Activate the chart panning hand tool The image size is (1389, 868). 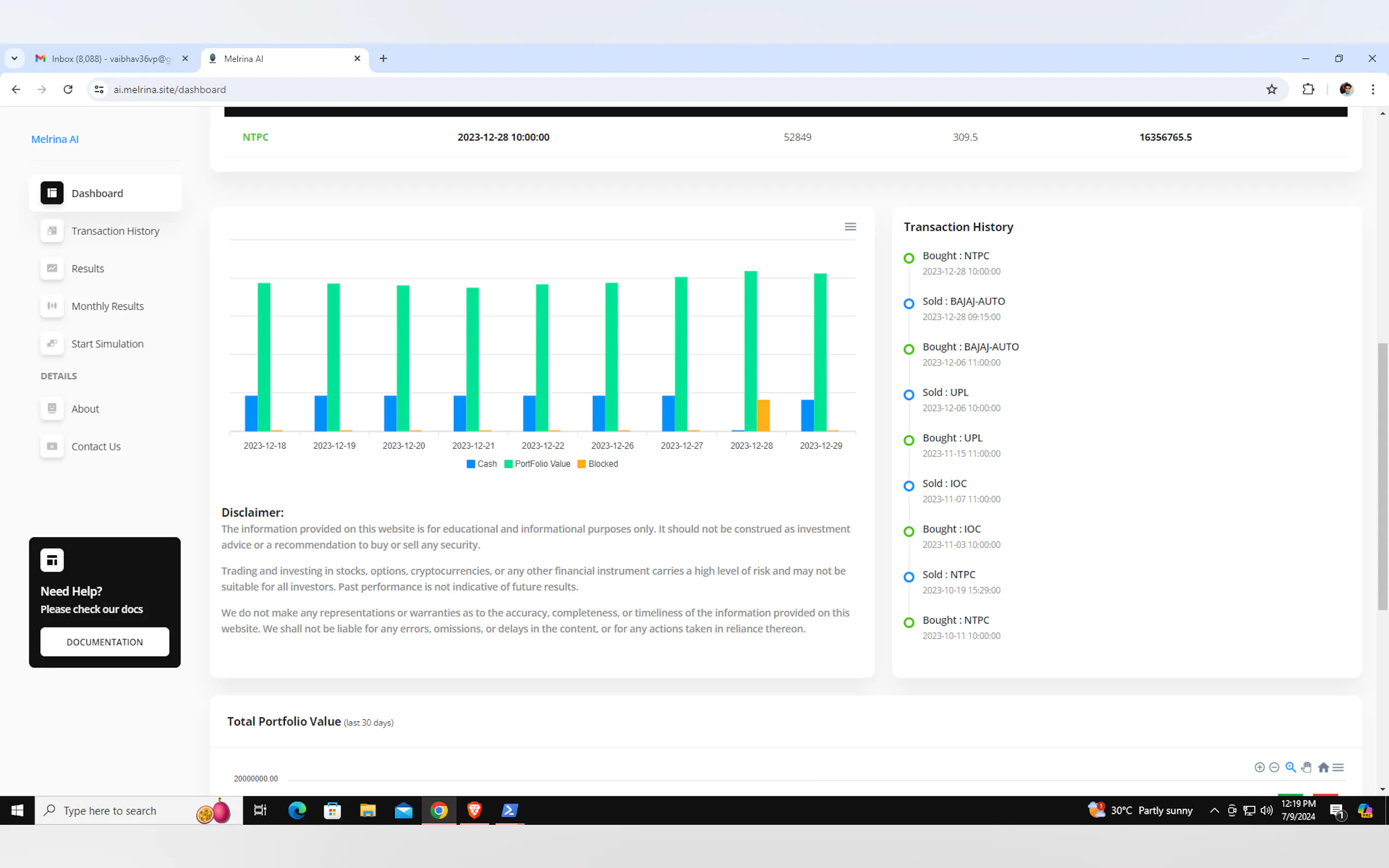1306,767
